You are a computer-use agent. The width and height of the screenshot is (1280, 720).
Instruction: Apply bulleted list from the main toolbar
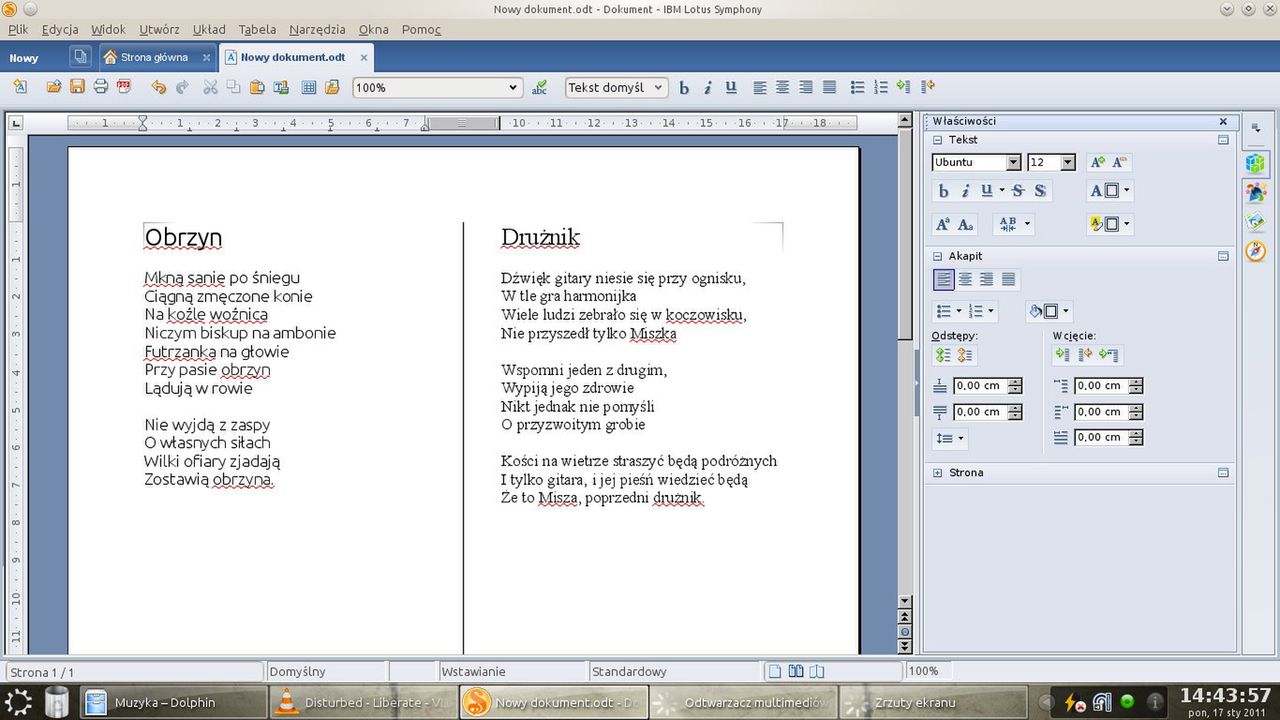tap(857, 87)
